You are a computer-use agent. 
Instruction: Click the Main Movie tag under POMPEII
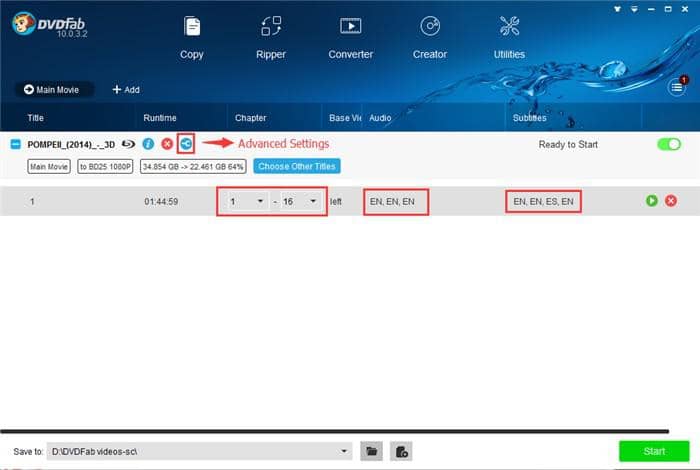coord(49,166)
